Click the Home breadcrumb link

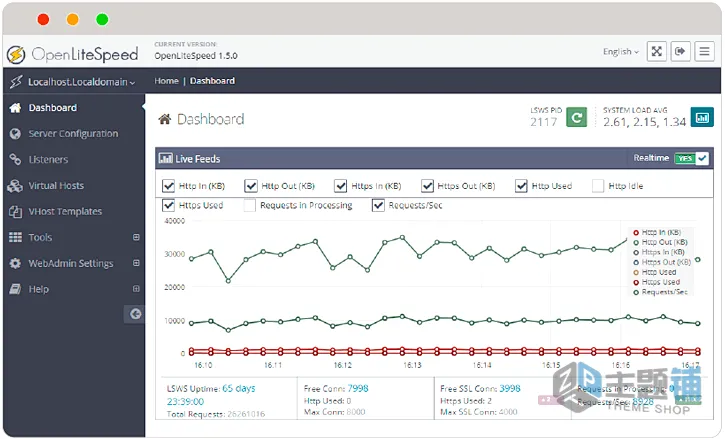click(x=166, y=81)
